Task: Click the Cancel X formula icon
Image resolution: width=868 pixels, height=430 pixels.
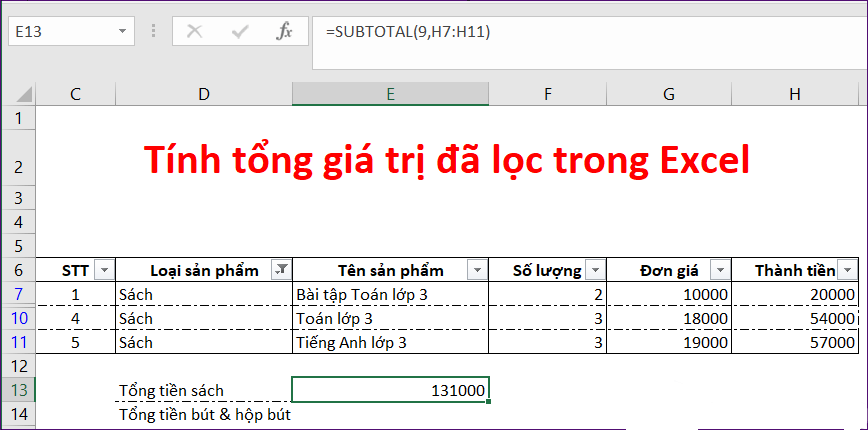Action: [194, 31]
